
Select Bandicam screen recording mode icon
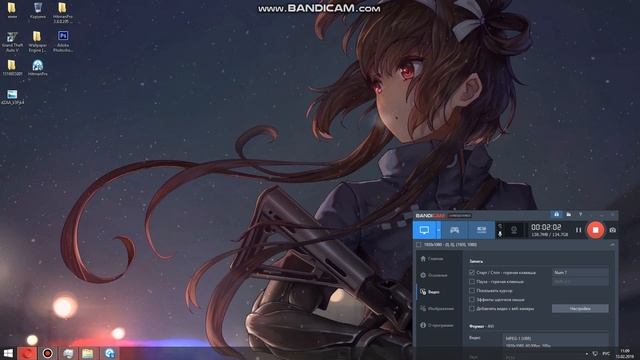coord(424,230)
